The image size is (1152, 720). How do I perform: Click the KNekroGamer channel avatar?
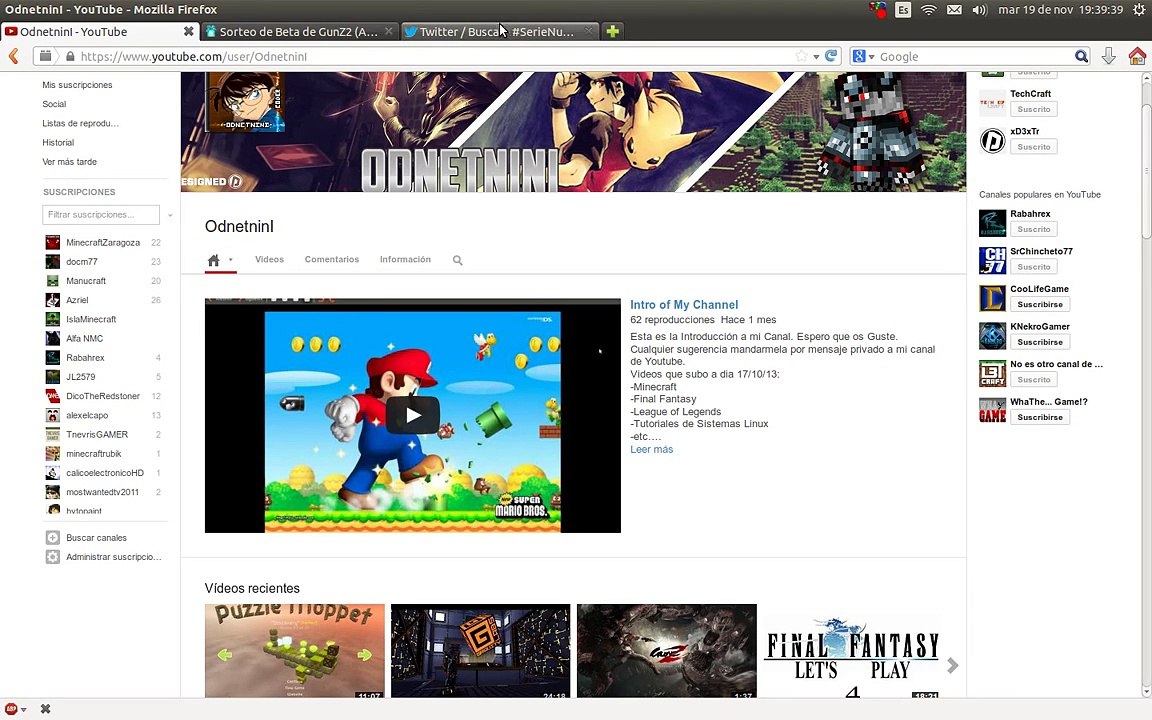click(x=993, y=335)
